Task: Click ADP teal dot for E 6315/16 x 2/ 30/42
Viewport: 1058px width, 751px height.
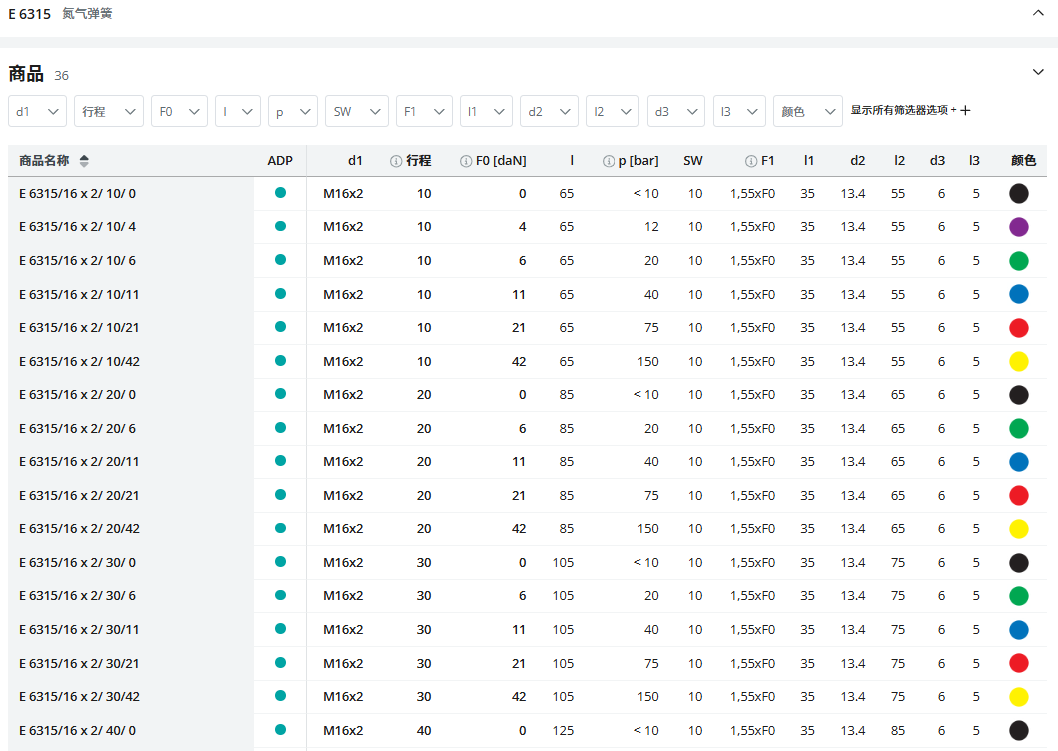Action: [x=280, y=696]
